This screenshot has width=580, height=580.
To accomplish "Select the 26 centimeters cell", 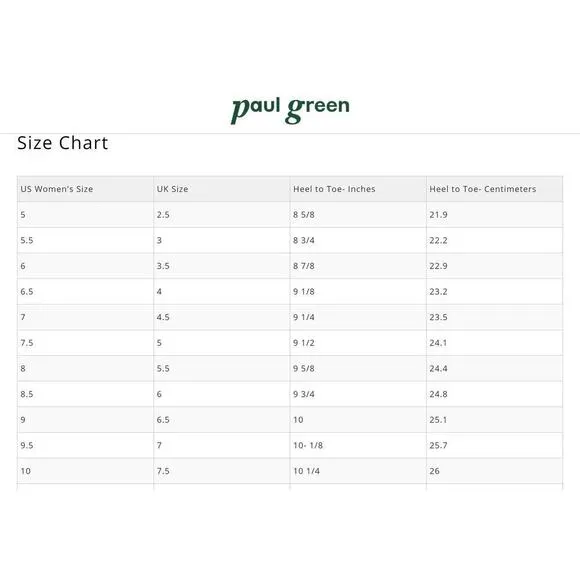I will [495, 471].
